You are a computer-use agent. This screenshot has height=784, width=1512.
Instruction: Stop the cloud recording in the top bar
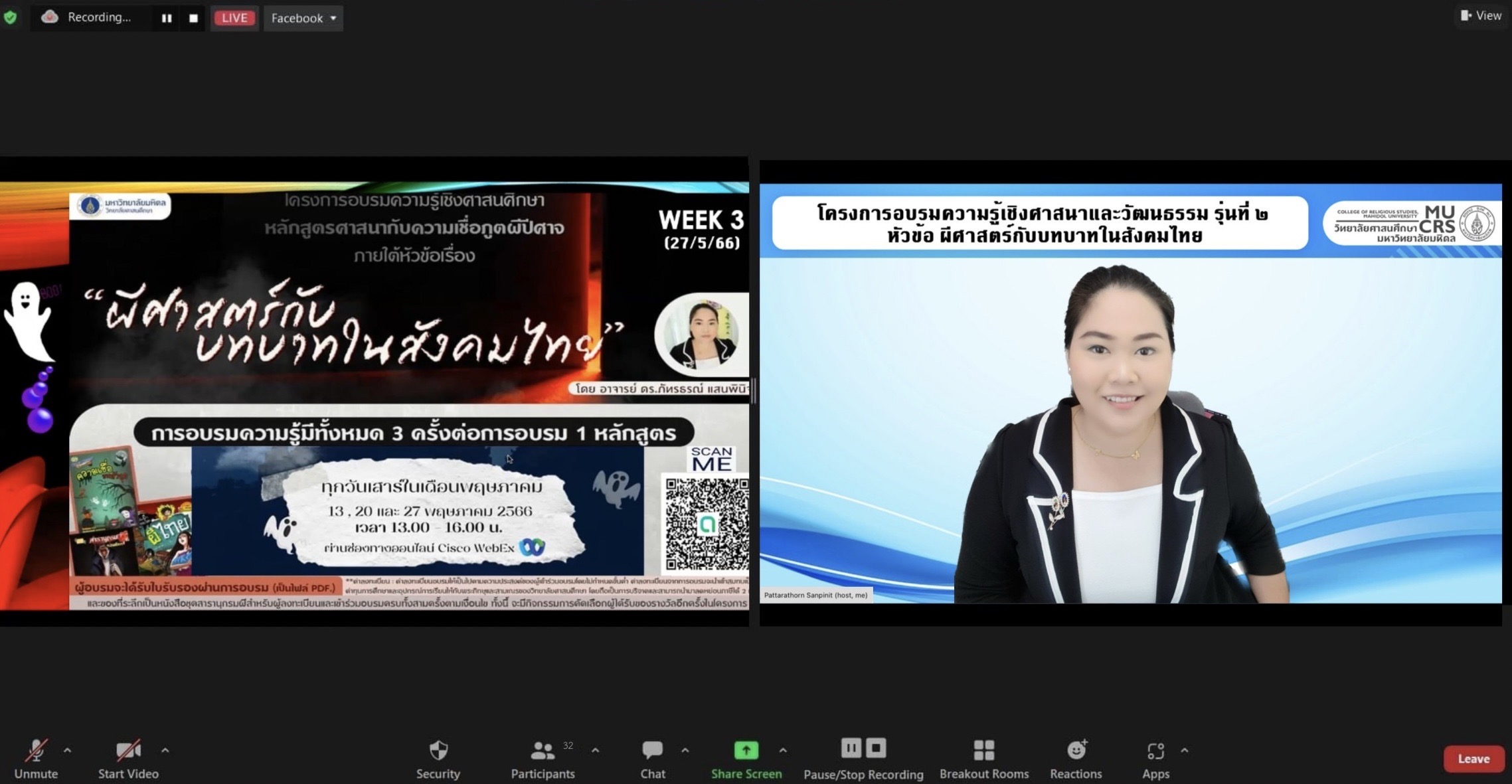(x=193, y=19)
